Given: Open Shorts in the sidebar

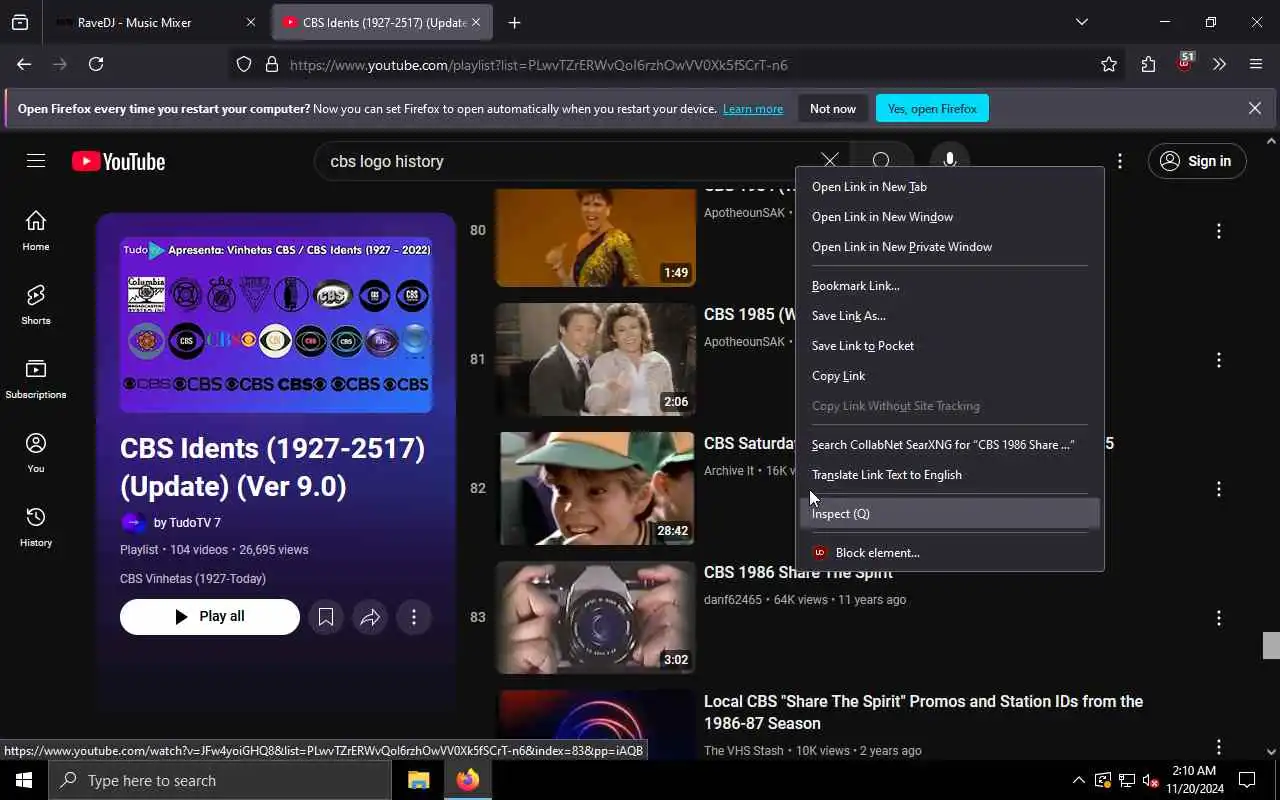Looking at the screenshot, I should point(36,305).
